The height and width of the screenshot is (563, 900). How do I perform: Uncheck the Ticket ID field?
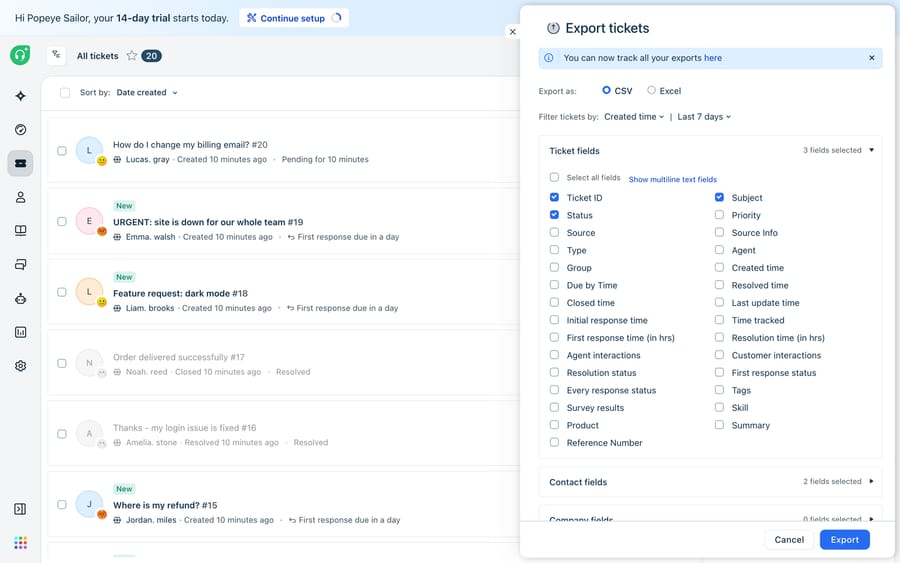(554, 197)
